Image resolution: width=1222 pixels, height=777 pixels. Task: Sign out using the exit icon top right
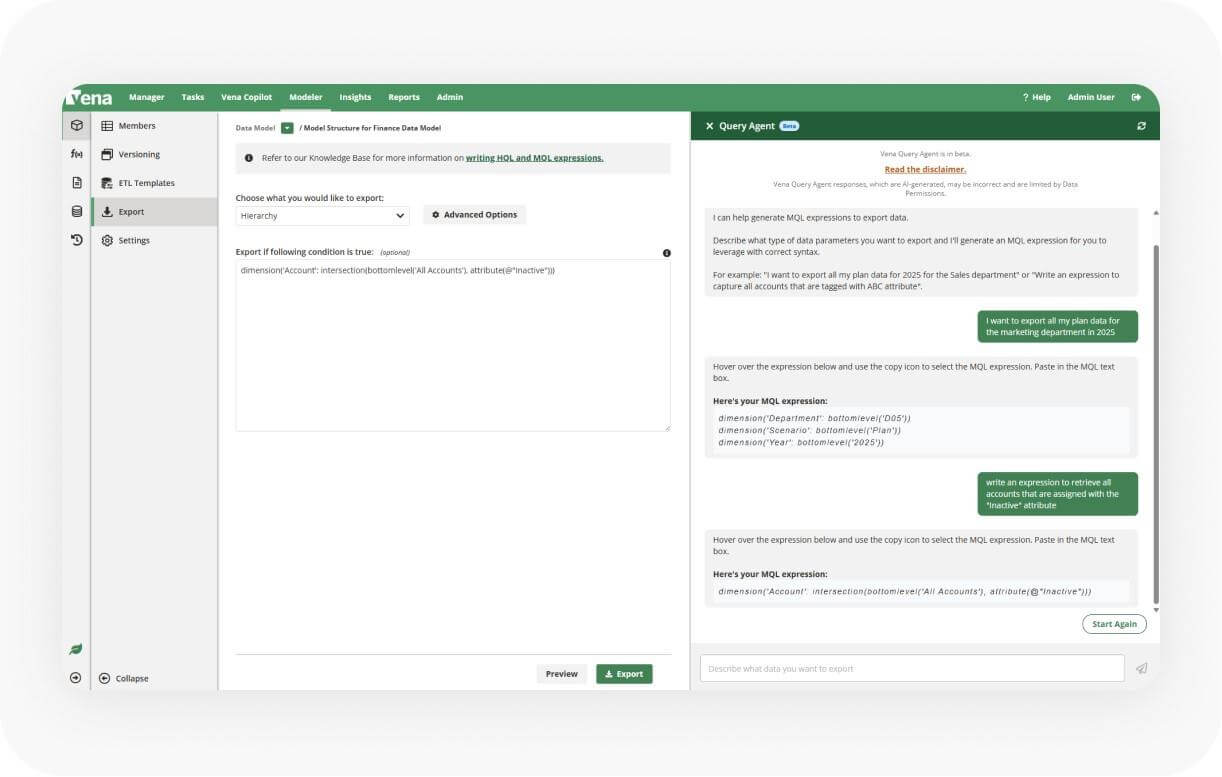1136,97
